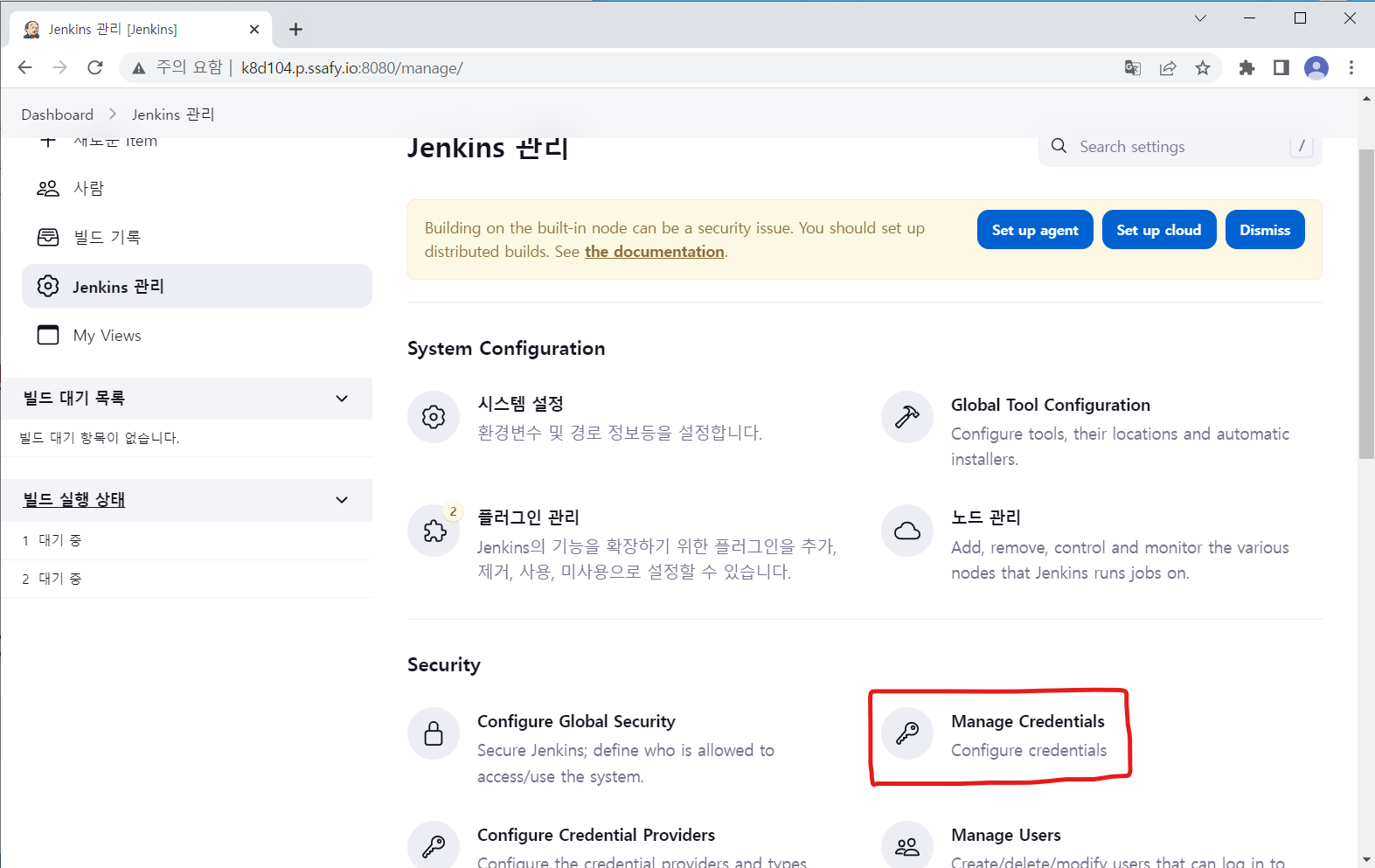
Task: Click the Configure Global Security lock icon
Action: [434, 733]
